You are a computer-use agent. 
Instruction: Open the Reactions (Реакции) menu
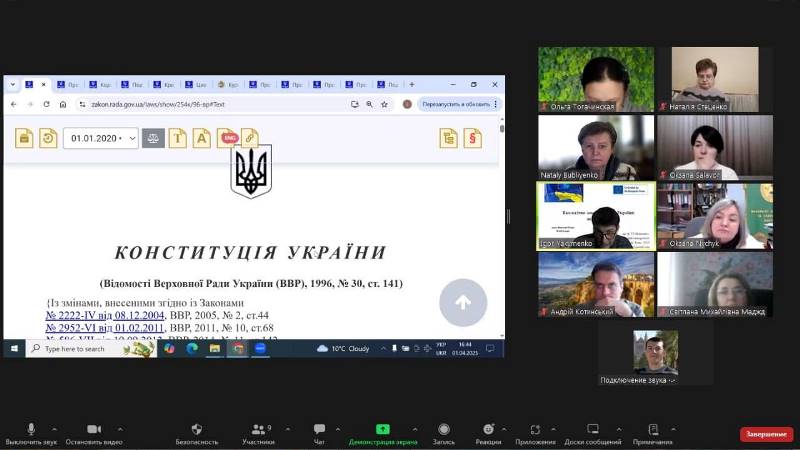pyautogui.click(x=488, y=434)
